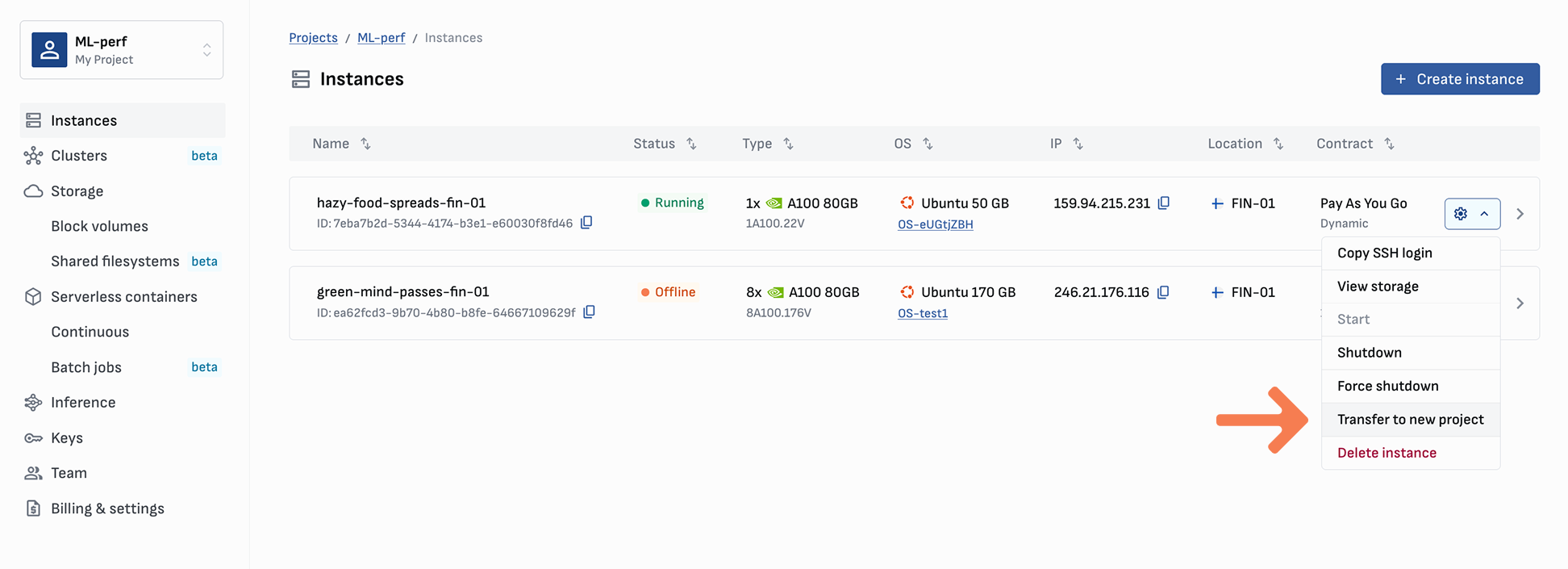Viewport: 1568px width, 569px height.
Task: Open the ML-perf project switcher
Action: click(122, 50)
